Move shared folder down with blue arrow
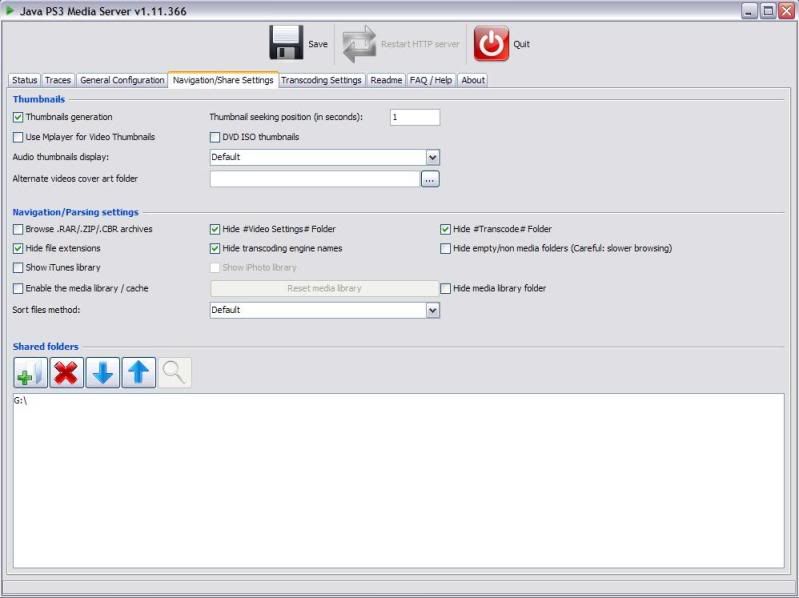Viewport: 799px width, 598px height. (x=102, y=373)
